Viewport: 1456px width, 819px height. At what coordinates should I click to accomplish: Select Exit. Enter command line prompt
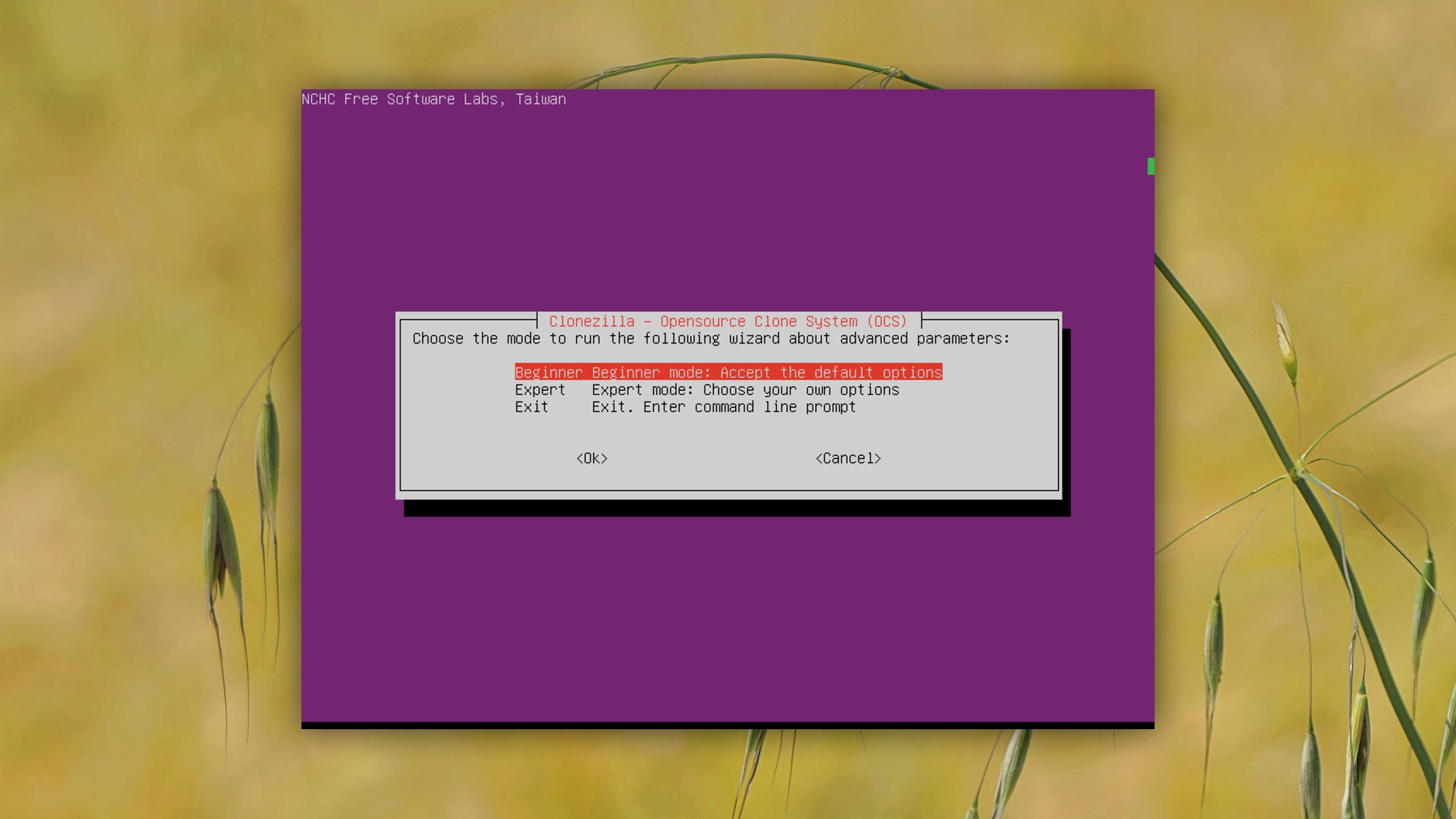(685, 407)
